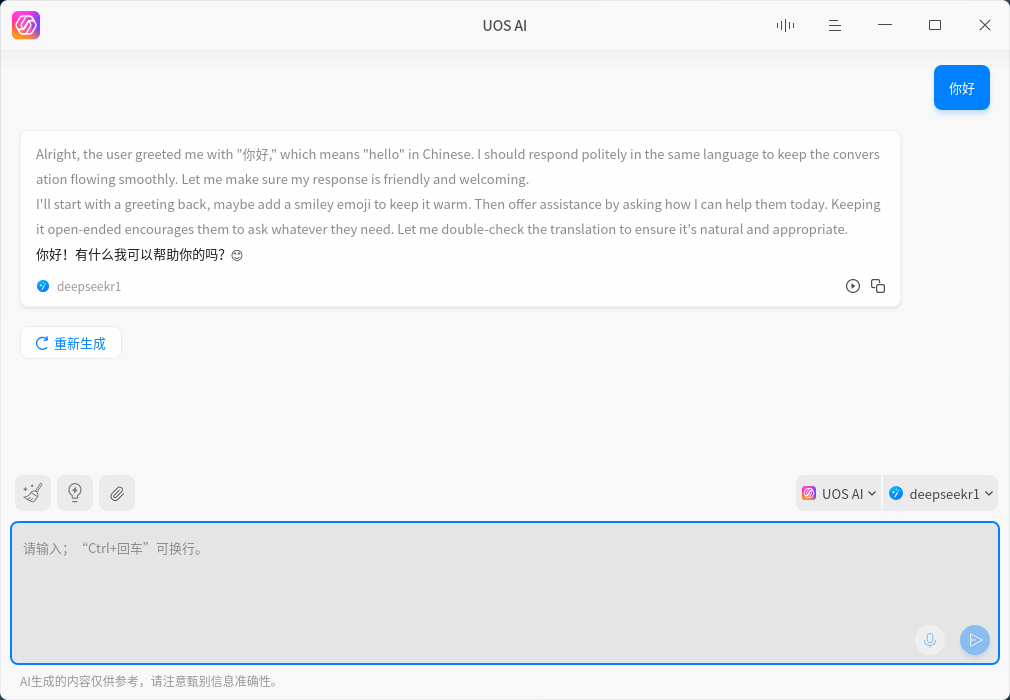Open the voice waveform icon in title bar
The image size is (1010, 700).
pyautogui.click(x=785, y=26)
